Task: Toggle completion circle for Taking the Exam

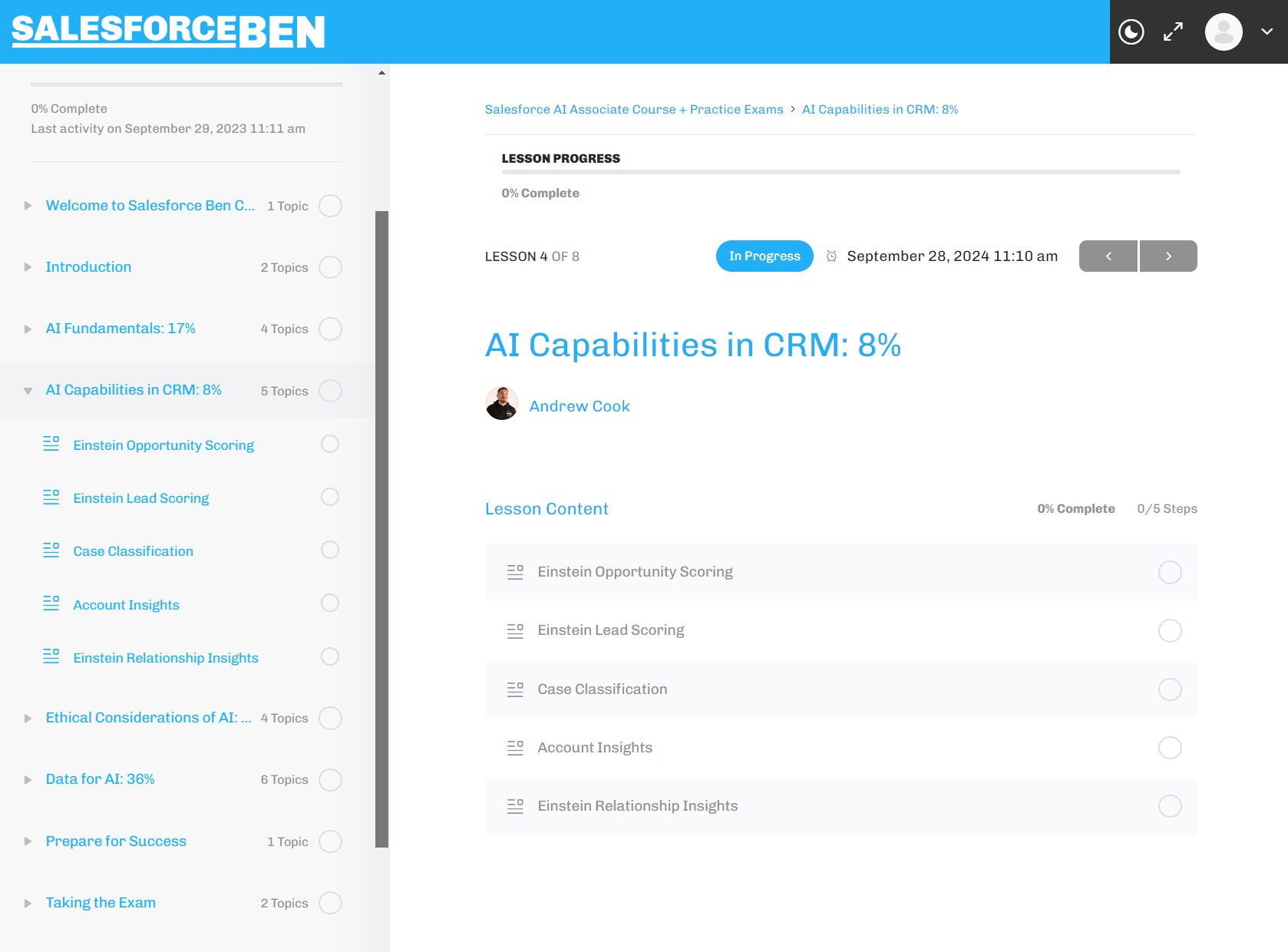Action: tap(330, 903)
